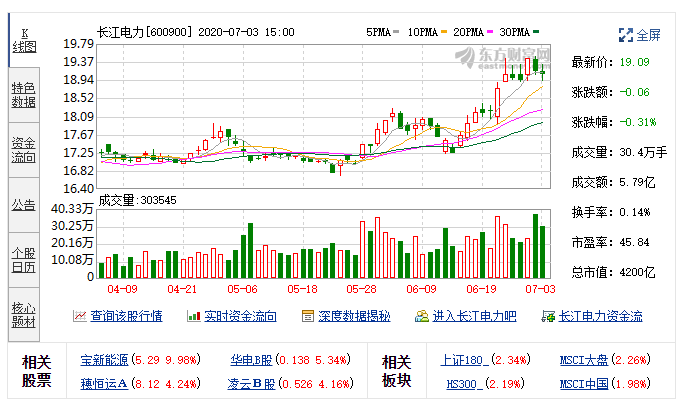684x411 pixels.
Task: Open the MSCI中国 sector link
Action: click(584, 384)
